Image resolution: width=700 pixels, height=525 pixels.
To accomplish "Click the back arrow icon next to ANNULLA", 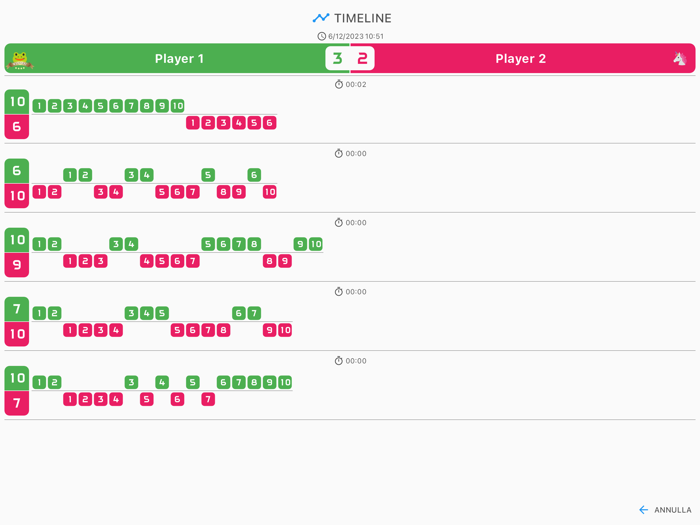I will 643,510.
